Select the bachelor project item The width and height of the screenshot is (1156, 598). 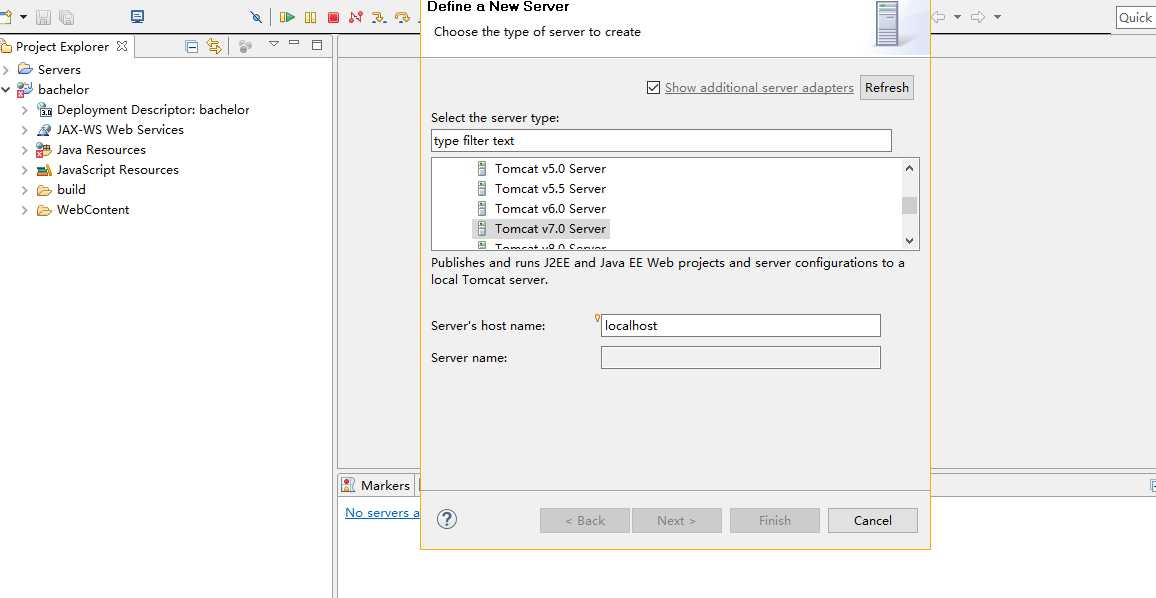click(63, 89)
